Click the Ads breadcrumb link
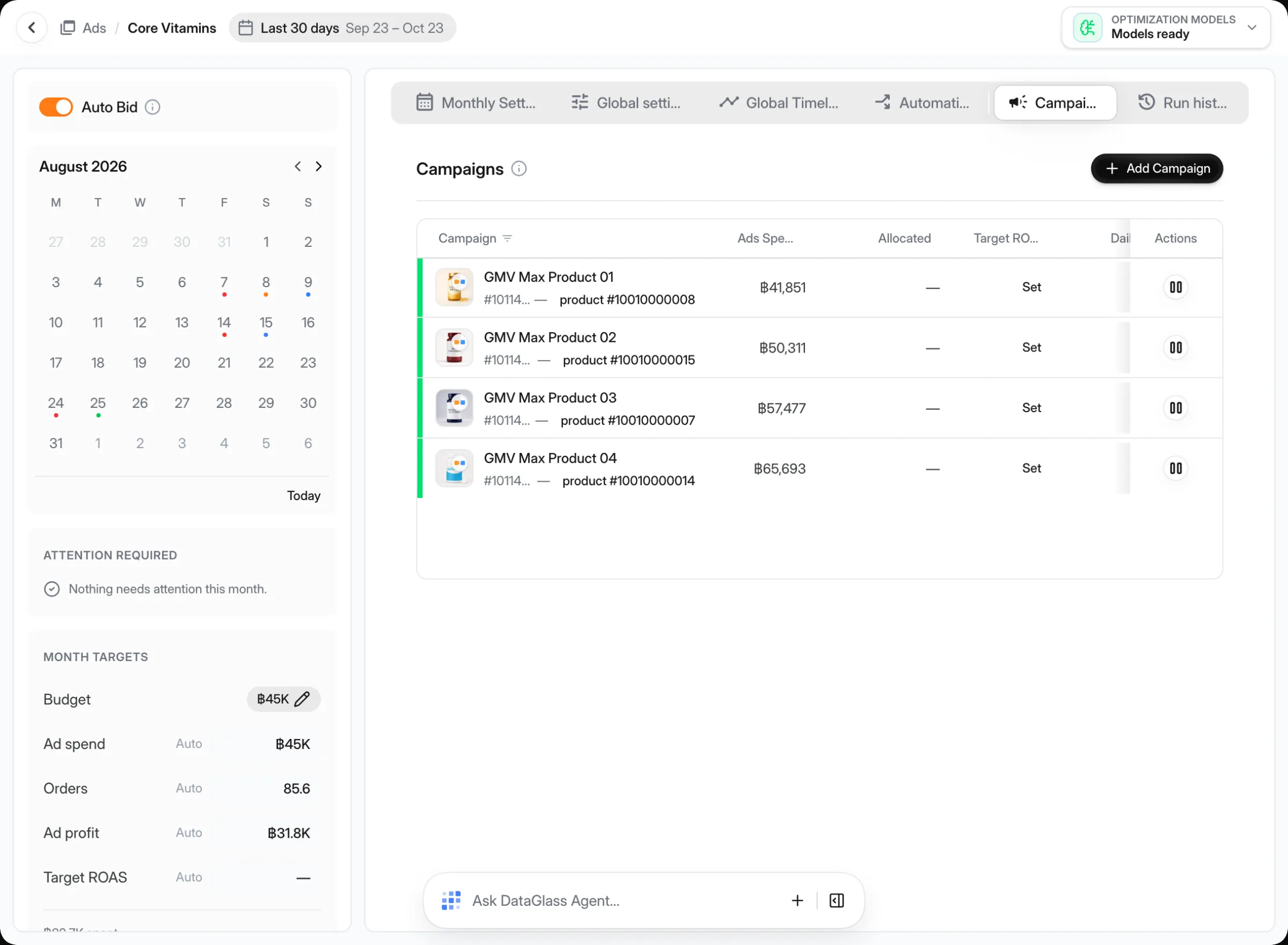Screen dimensions: 1288x945 [x=94, y=27]
